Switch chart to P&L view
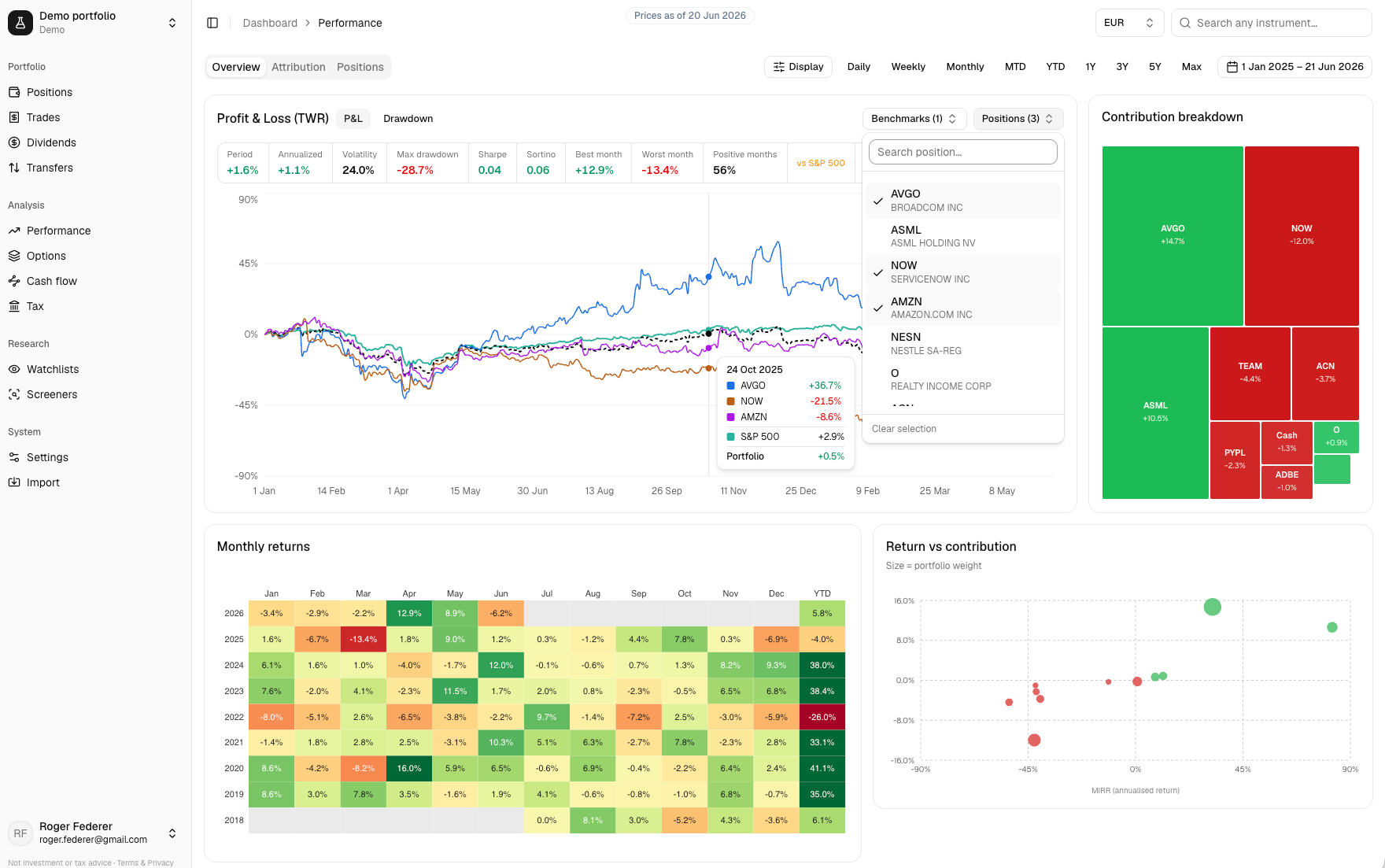 coord(353,119)
